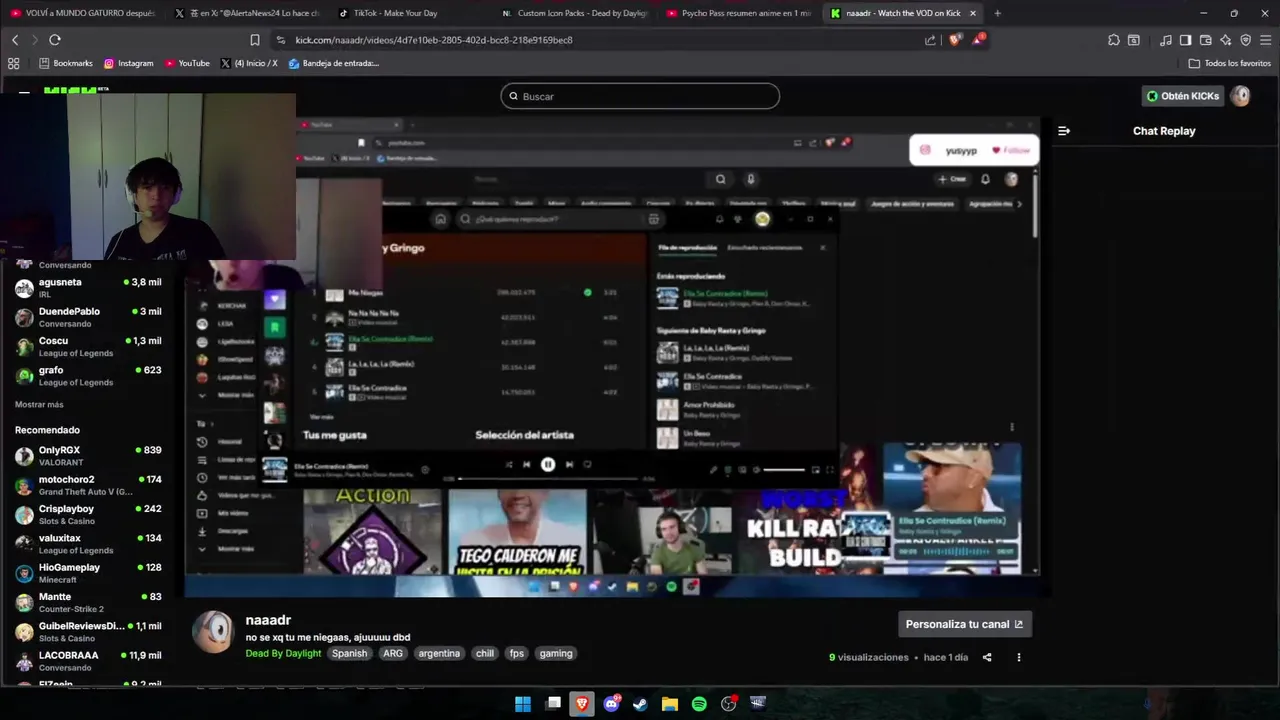The image size is (1280, 720).
Task: Open the Extensions puzzle icon
Action: (x=1114, y=40)
